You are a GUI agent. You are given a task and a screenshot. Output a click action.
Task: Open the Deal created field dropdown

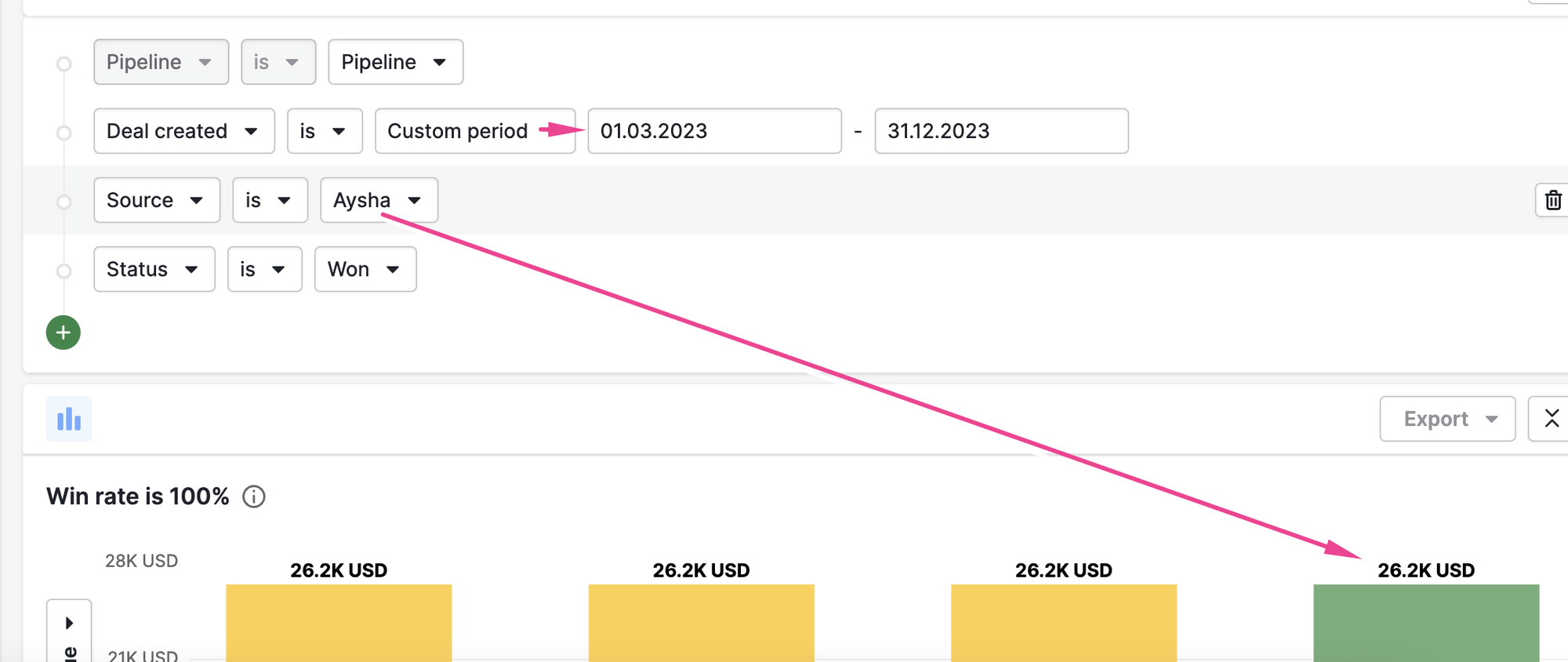point(184,131)
